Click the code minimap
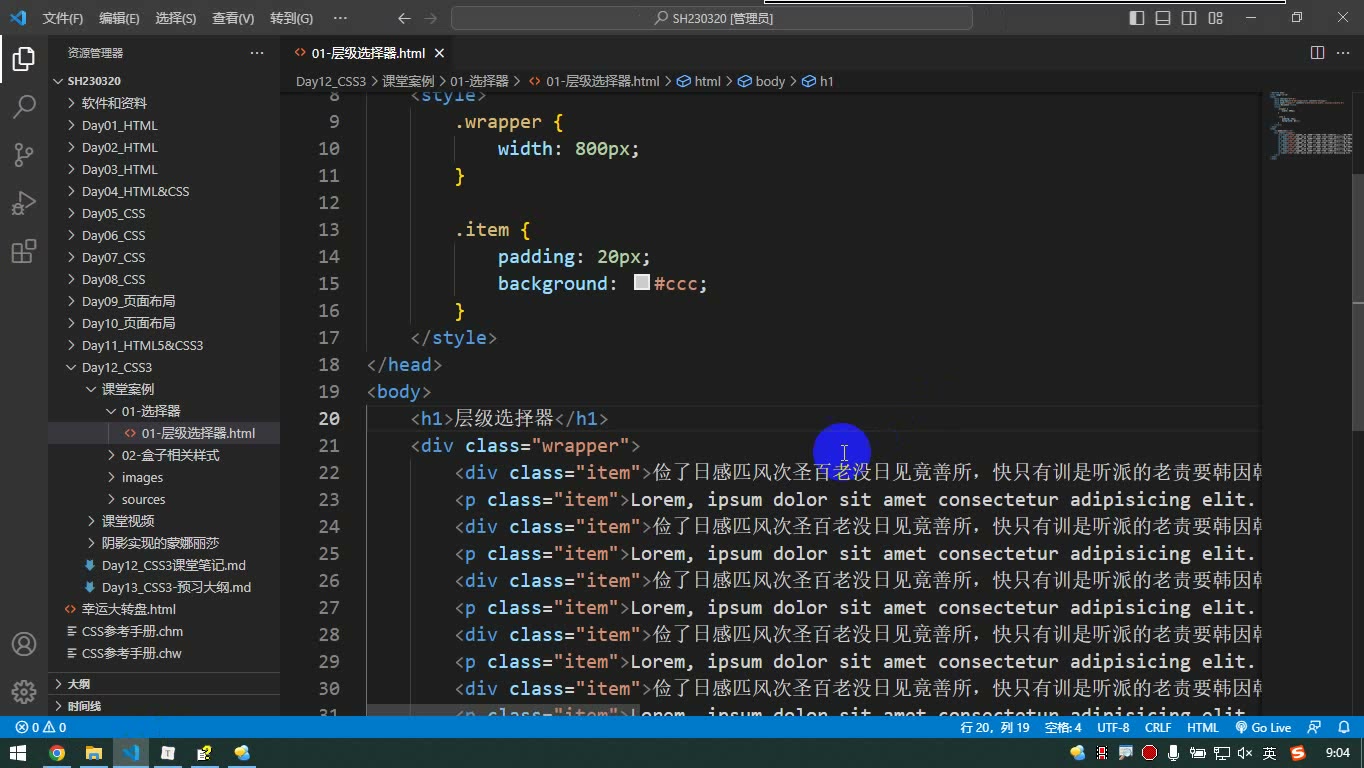1364x768 pixels. (x=1311, y=125)
